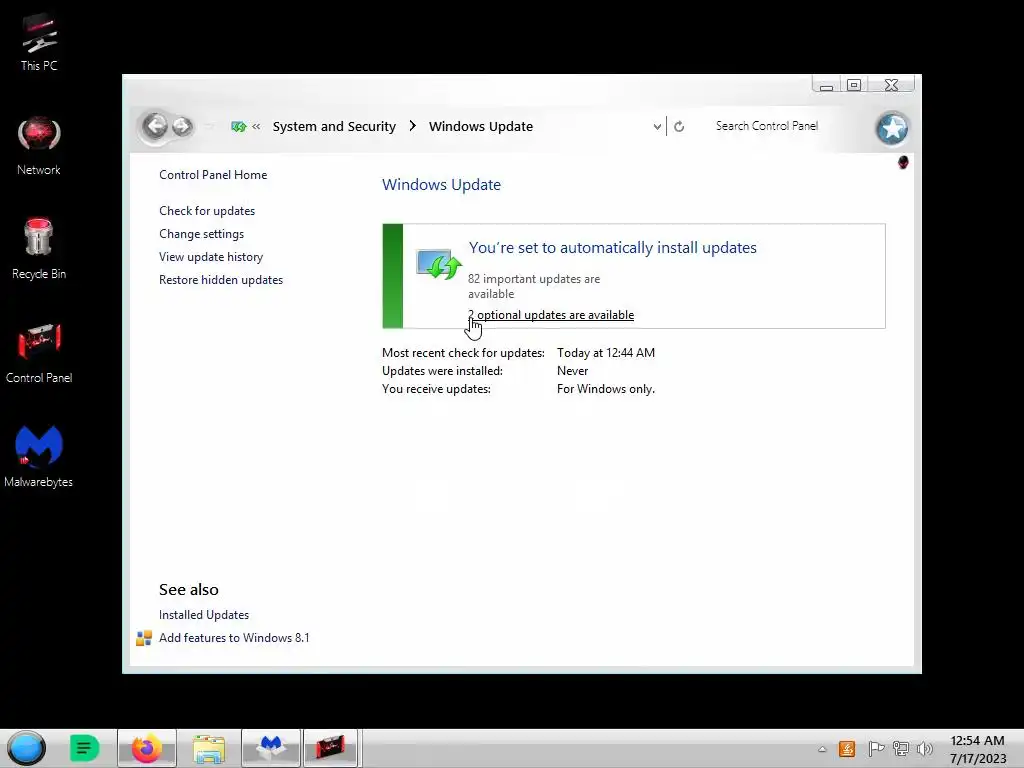This screenshot has height=768, width=1024.
Task: Open Action Center flag in tray
Action: pyautogui.click(x=876, y=749)
